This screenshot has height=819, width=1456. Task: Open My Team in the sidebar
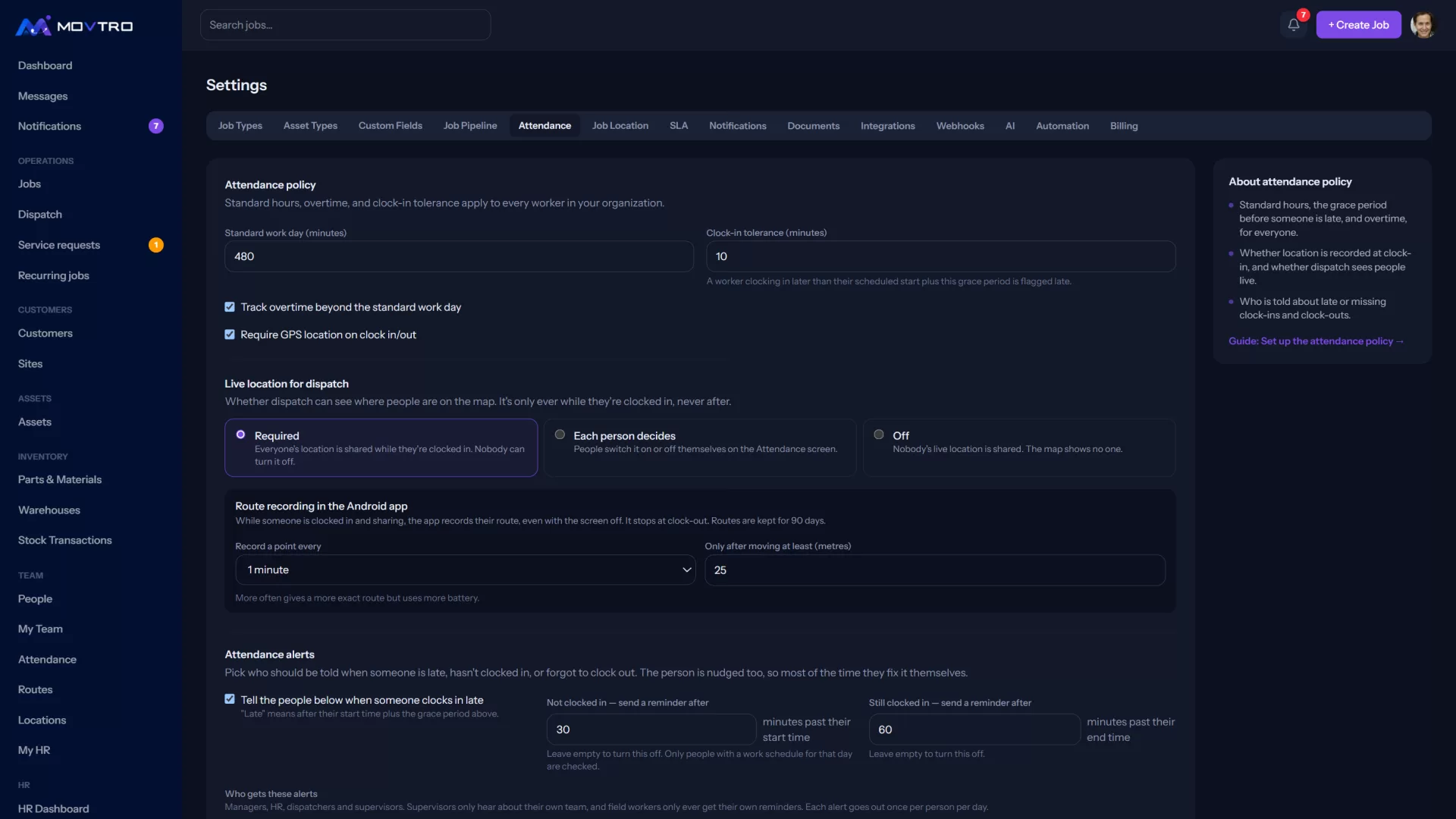[x=41, y=629]
